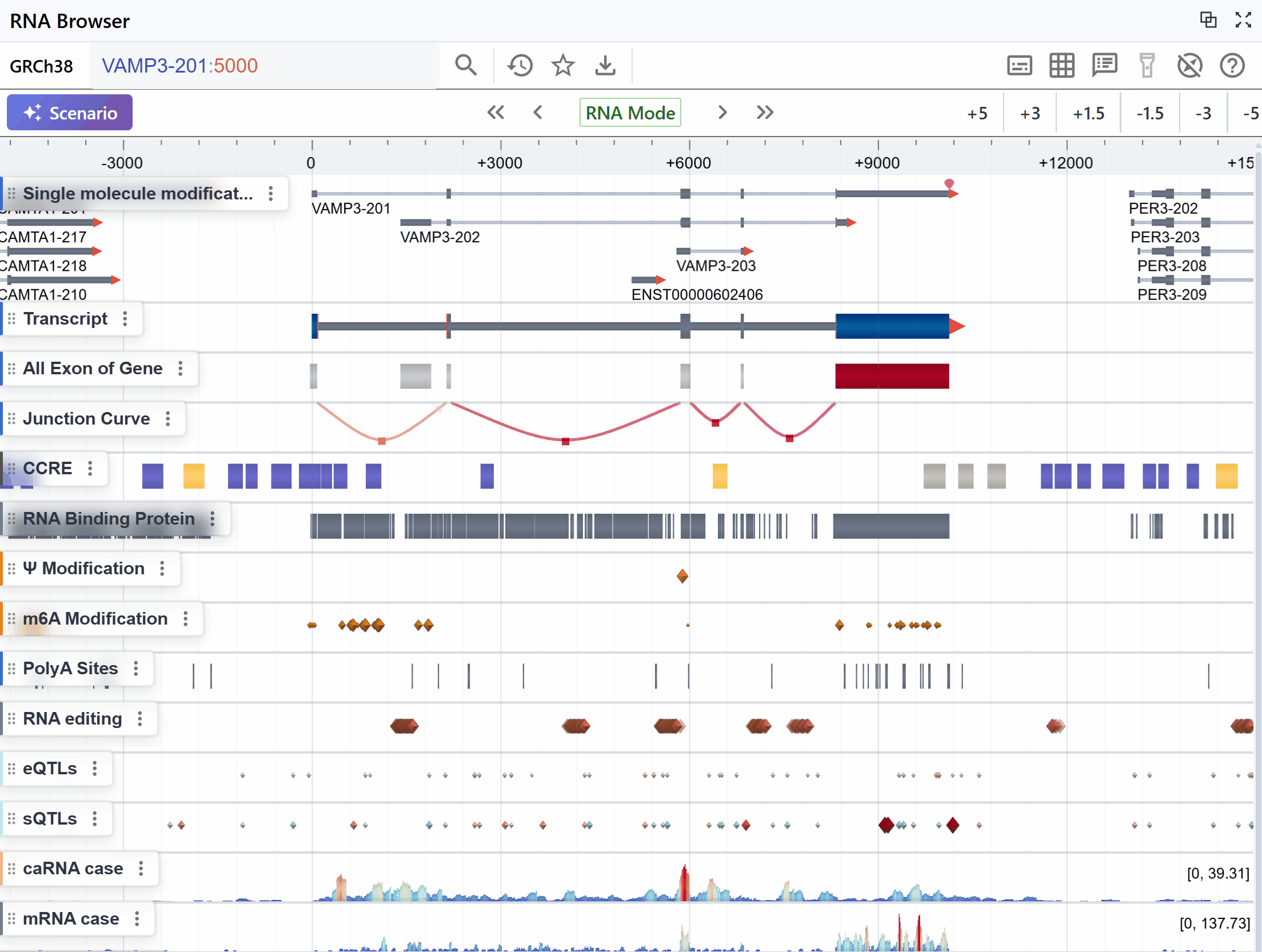Click the Scenario button
The image size is (1262, 952).
pyautogui.click(x=70, y=113)
